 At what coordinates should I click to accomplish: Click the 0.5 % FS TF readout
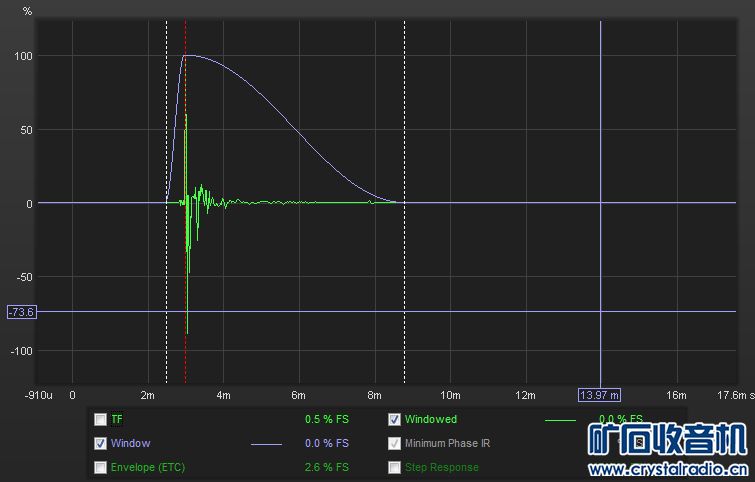pos(326,419)
